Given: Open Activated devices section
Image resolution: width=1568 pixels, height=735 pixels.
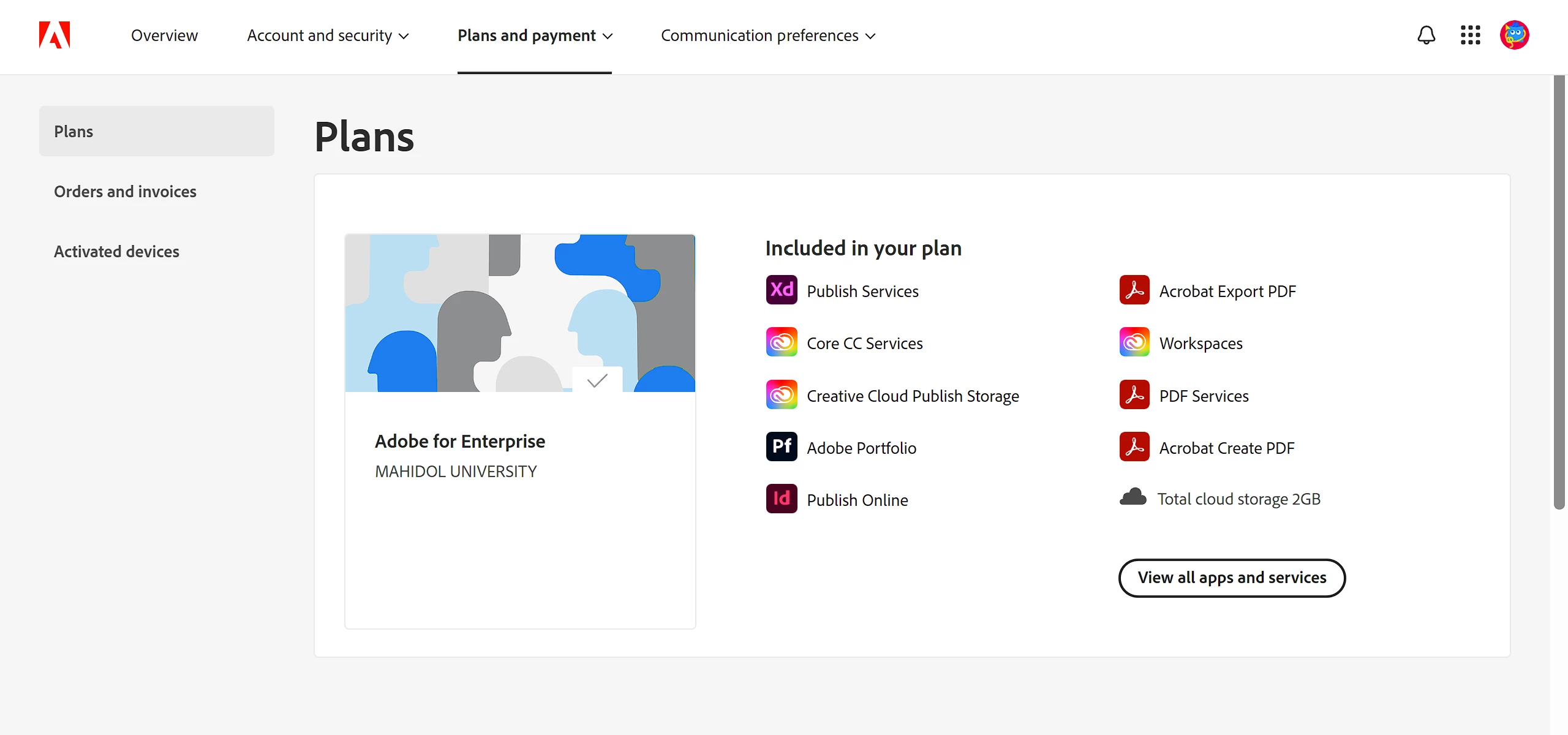Looking at the screenshot, I should (116, 252).
